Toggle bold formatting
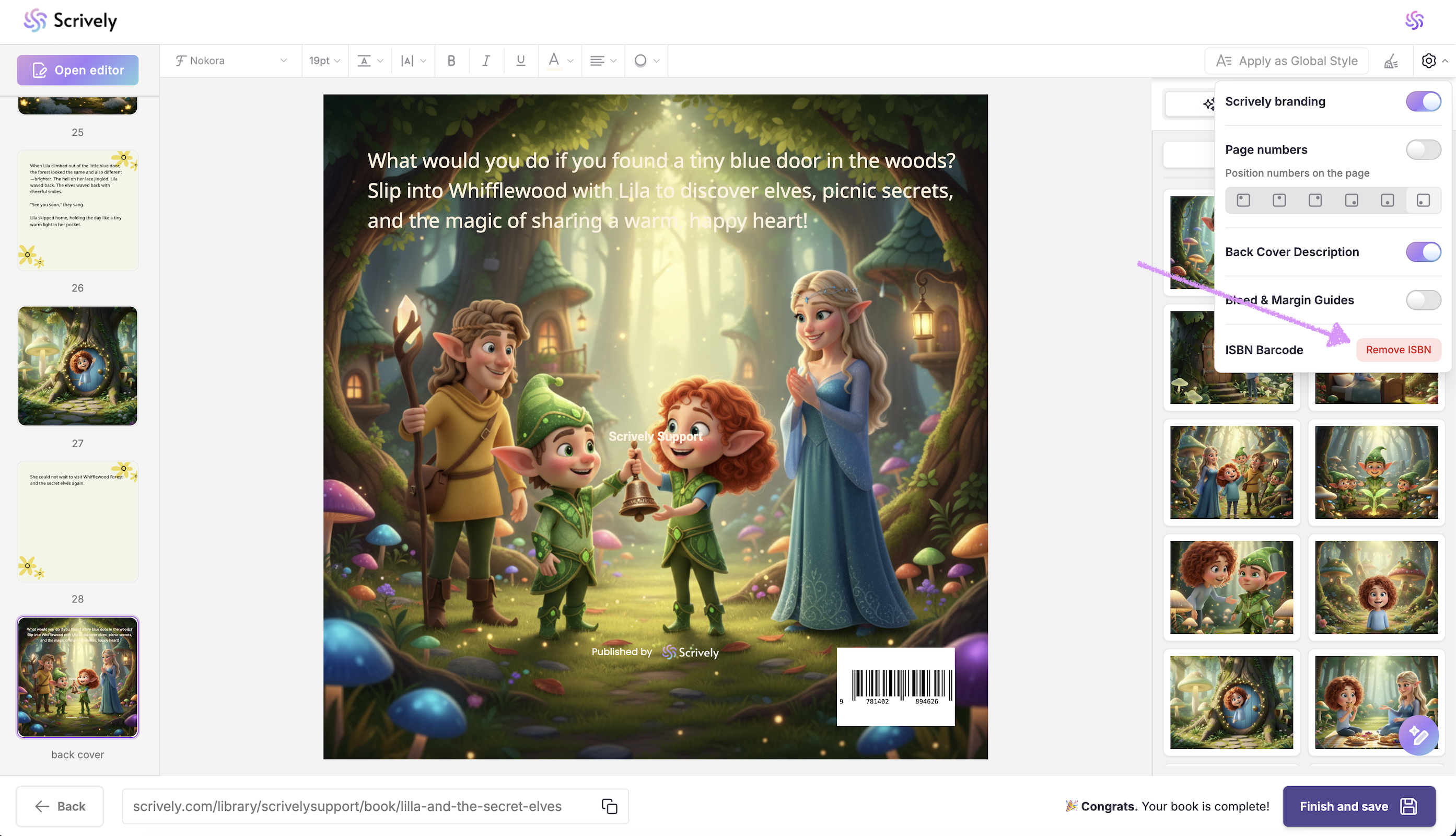This screenshot has height=836, width=1456. point(451,61)
